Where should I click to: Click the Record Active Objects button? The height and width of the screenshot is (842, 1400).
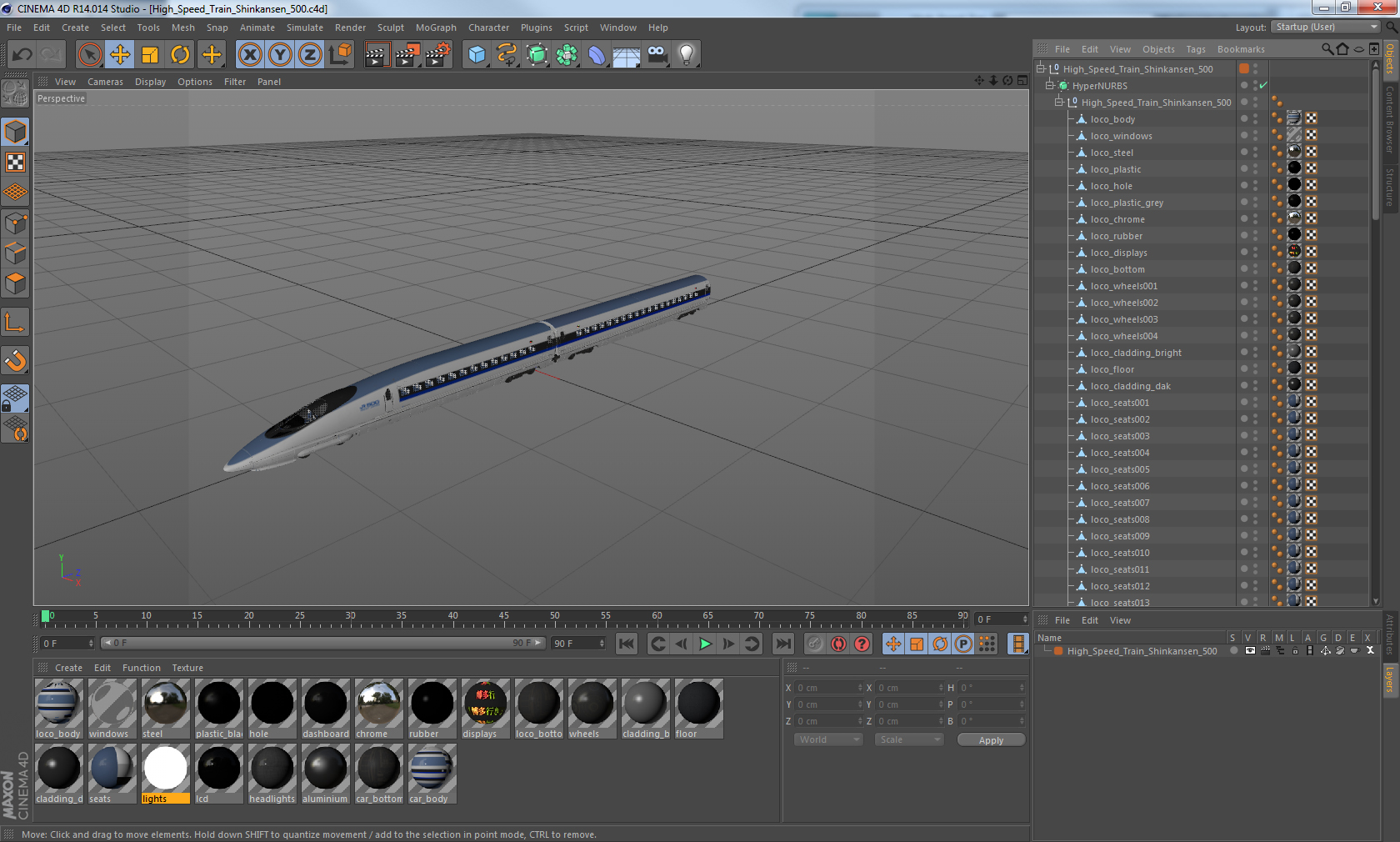pos(815,644)
